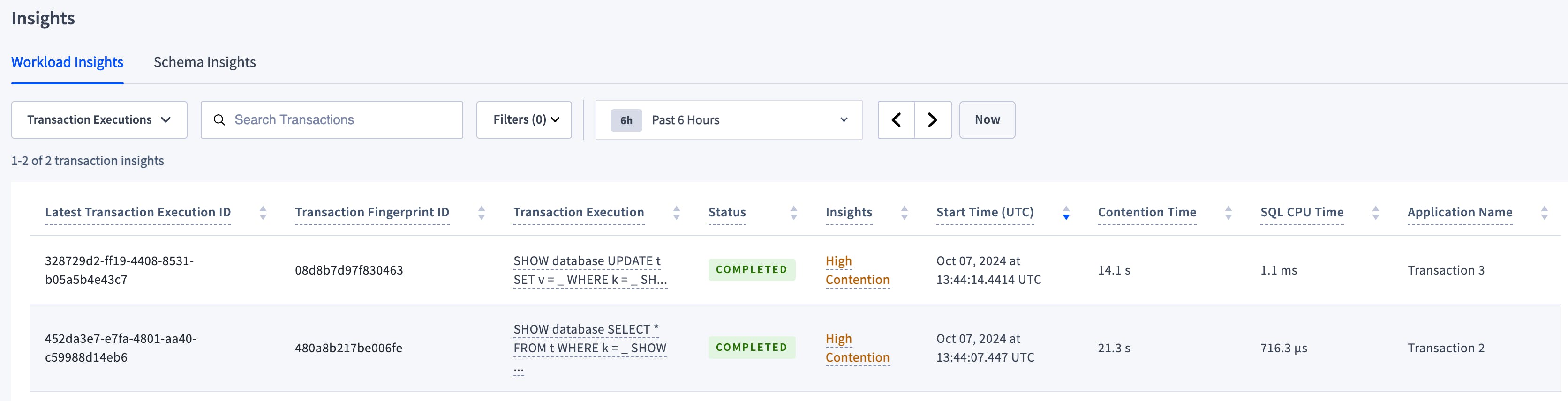Viewport: 1568px width, 401px height.
Task: Toggle Start Time (UTC) sort direction arrow
Action: coord(1066,212)
